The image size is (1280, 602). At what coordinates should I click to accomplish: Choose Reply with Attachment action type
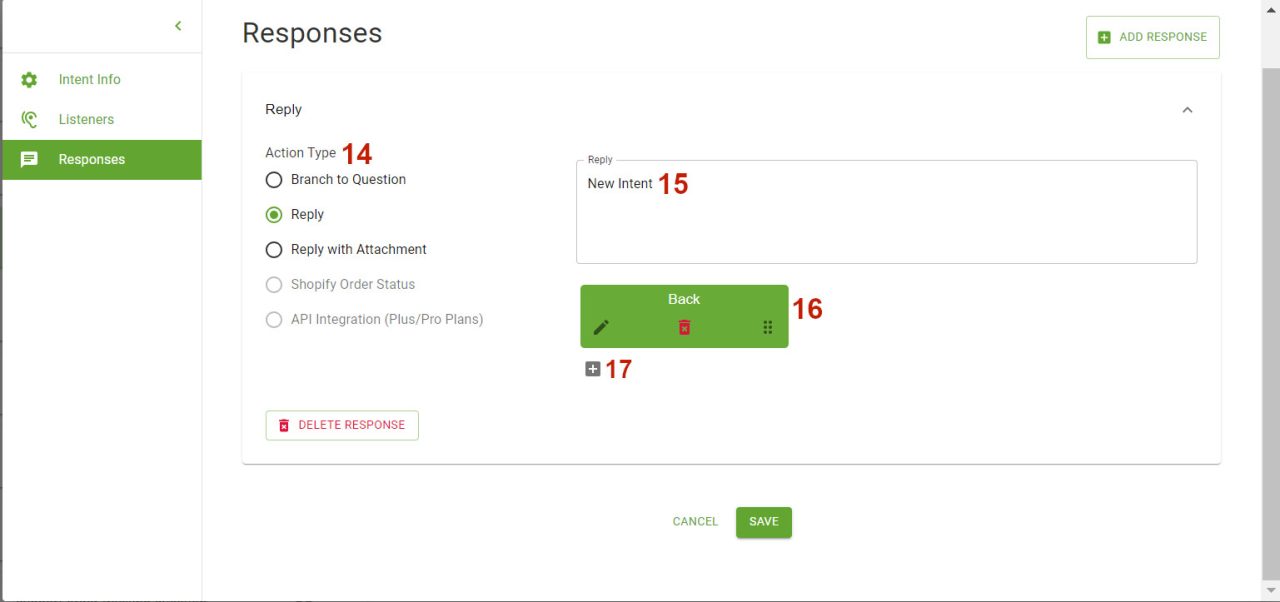pos(274,250)
